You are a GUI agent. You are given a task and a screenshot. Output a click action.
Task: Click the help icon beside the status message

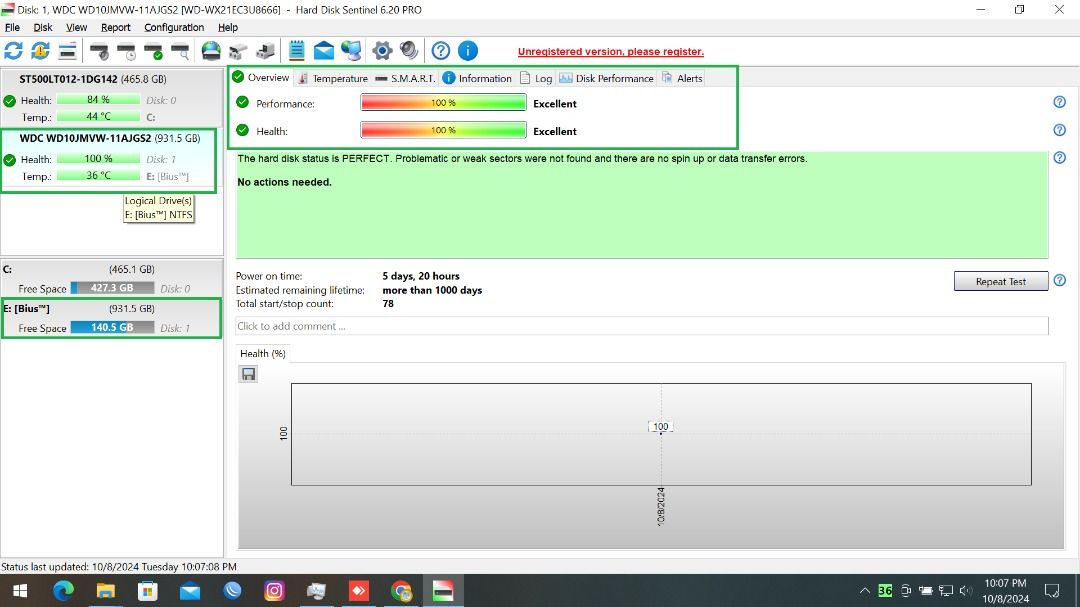point(1059,158)
